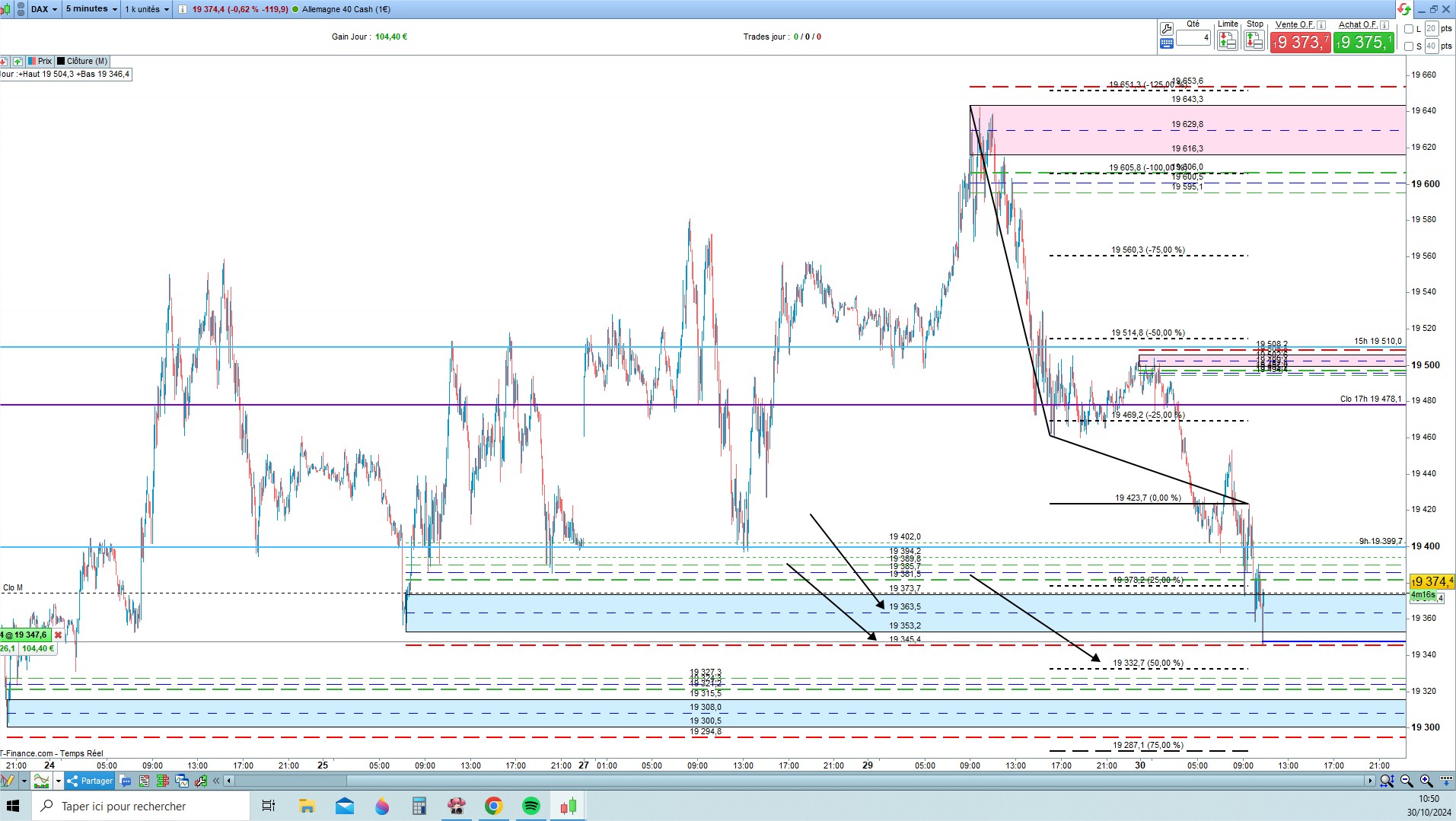The image size is (1456, 821).
Task: Select the Clôture (M) indicator label
Action: point(82,61)
